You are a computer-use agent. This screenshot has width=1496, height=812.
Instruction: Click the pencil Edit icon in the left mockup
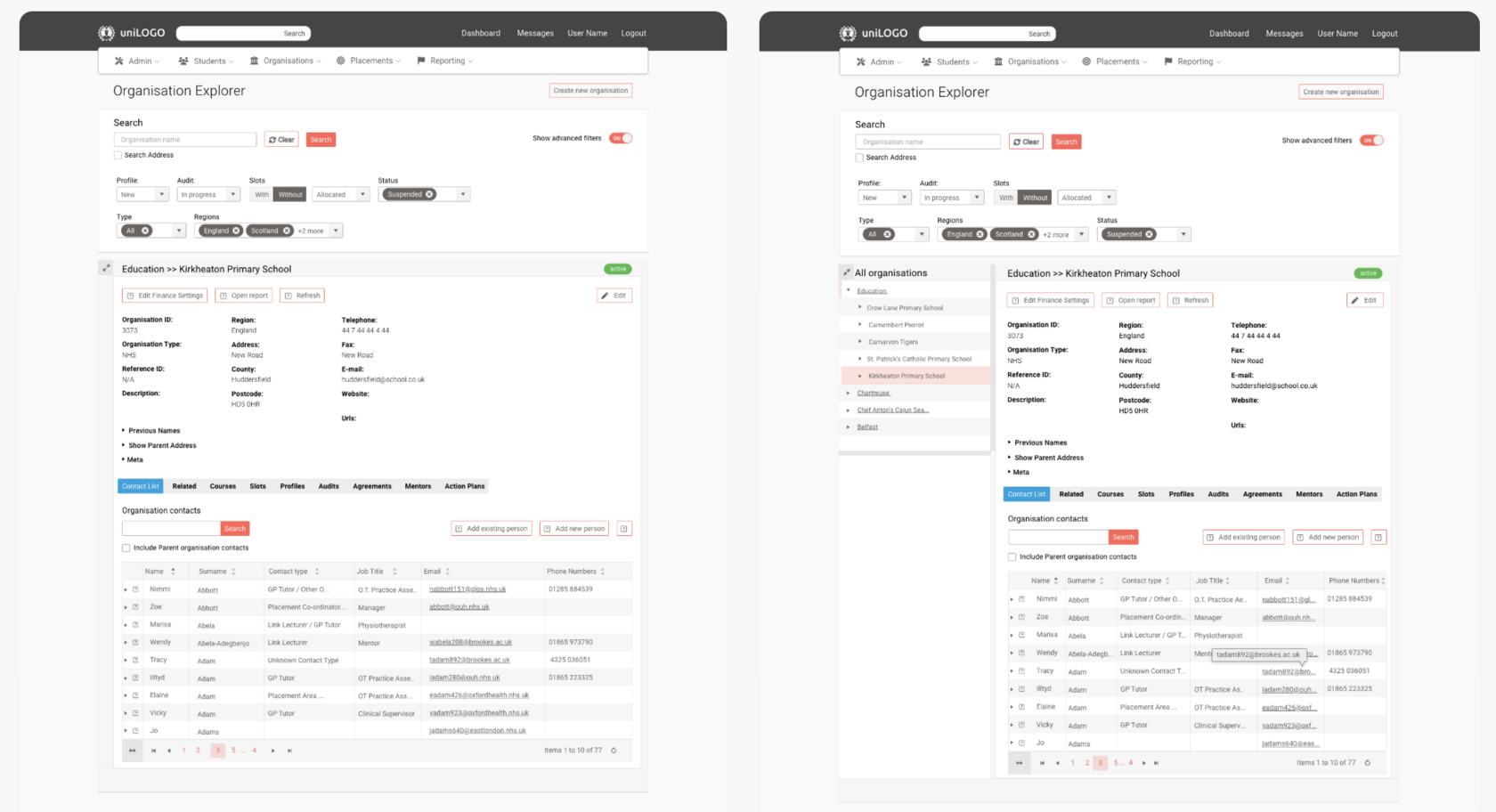tap(606, 296)
